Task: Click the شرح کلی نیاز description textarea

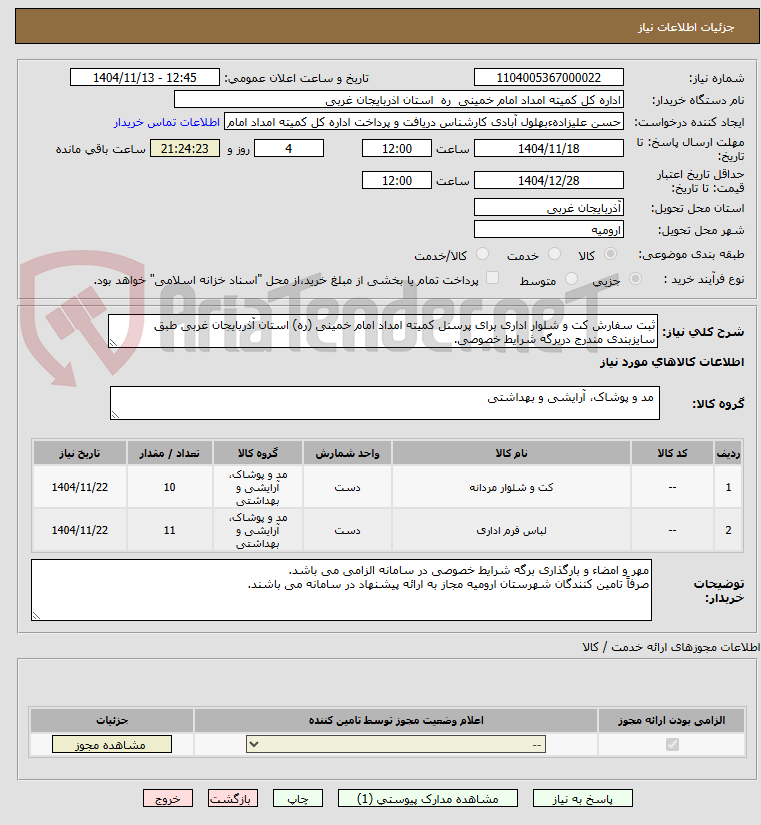Action: coord(383,331)
